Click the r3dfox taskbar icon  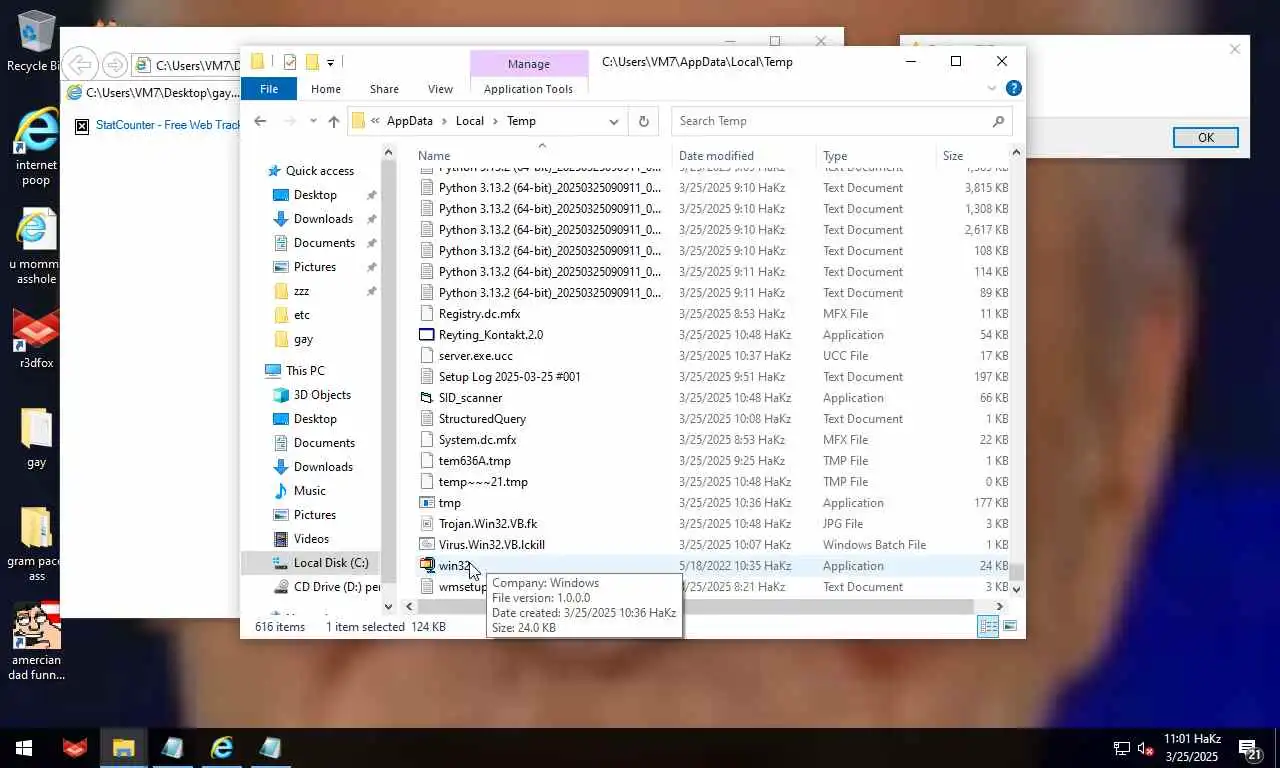pyautogui.click(x=75, y=748)
